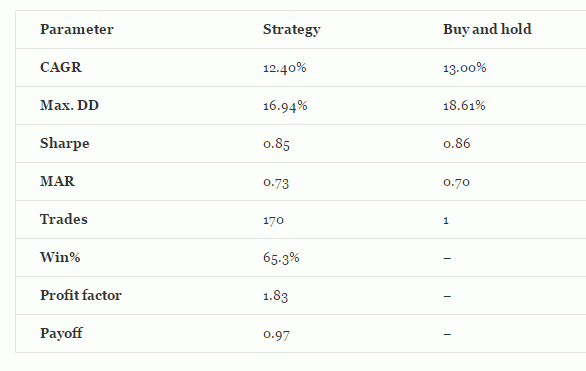Viewport: 586px width, 371px height.
Task: Click the Strategy Sharpe value 0.85
Action: [277, 145]
